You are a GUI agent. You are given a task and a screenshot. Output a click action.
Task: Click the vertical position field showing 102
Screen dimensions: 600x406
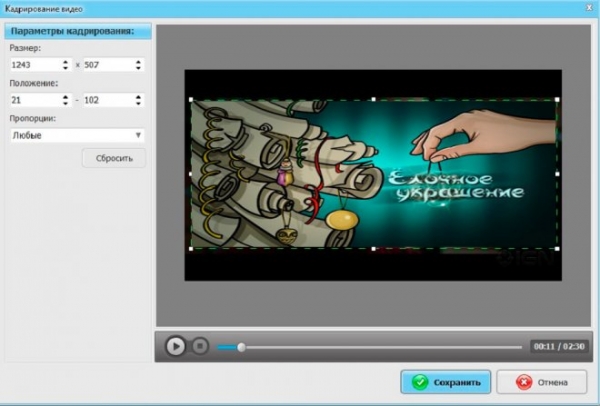tap(107, 100)
